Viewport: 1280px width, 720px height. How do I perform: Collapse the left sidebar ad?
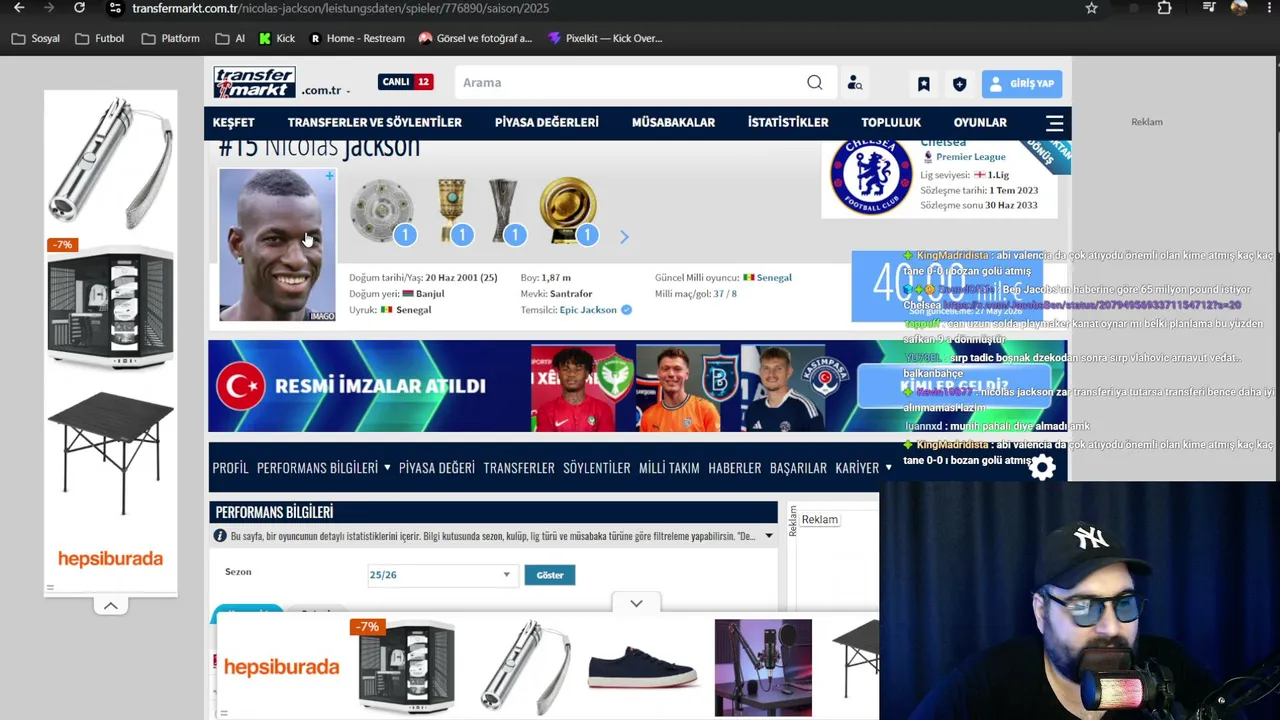[x=111, y=605]
